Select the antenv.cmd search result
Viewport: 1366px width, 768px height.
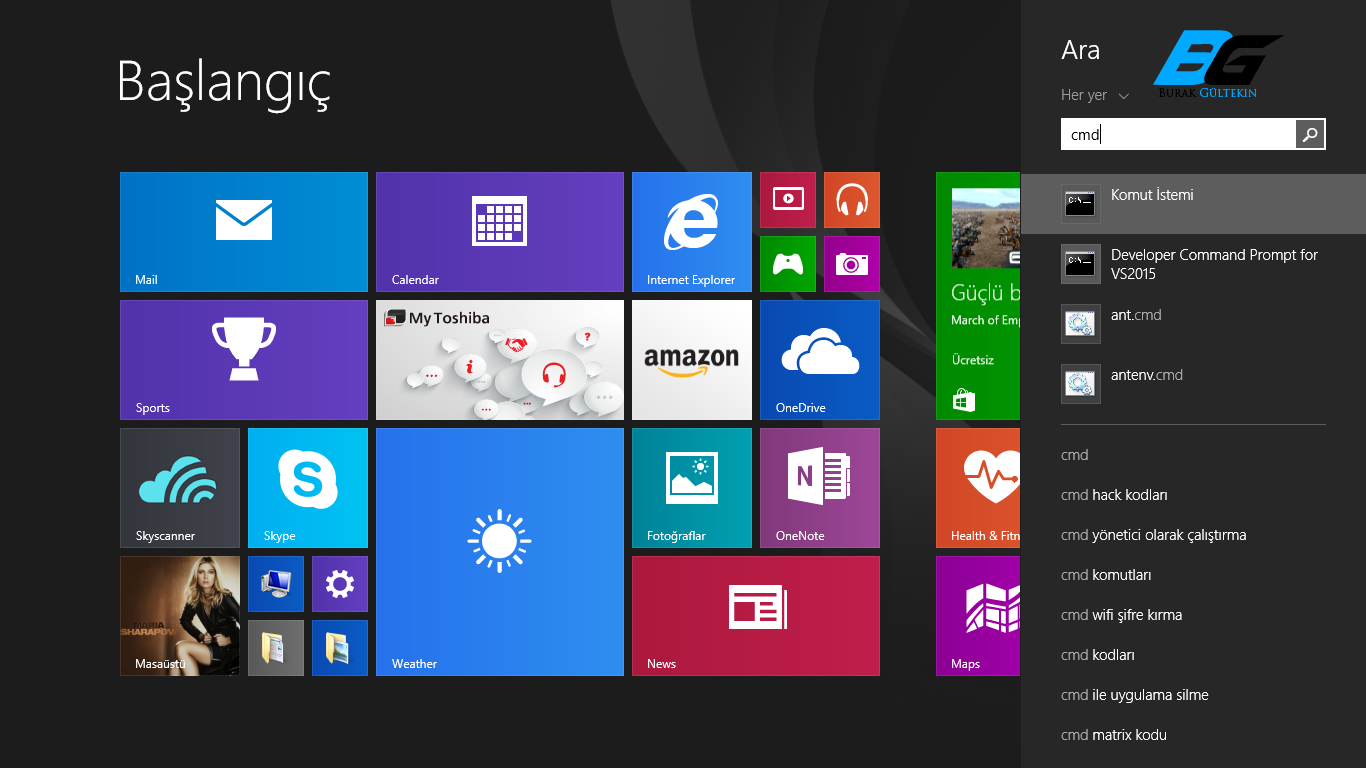[x=1193, y=384]
